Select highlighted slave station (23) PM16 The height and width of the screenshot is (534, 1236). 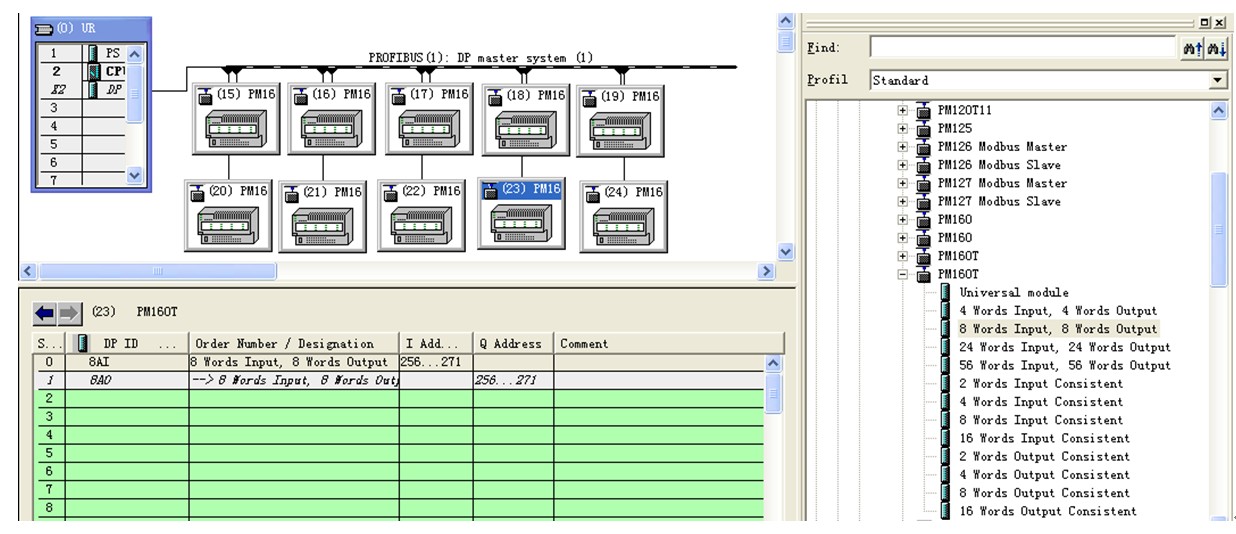pyautogui.click(x=521, y=212)
